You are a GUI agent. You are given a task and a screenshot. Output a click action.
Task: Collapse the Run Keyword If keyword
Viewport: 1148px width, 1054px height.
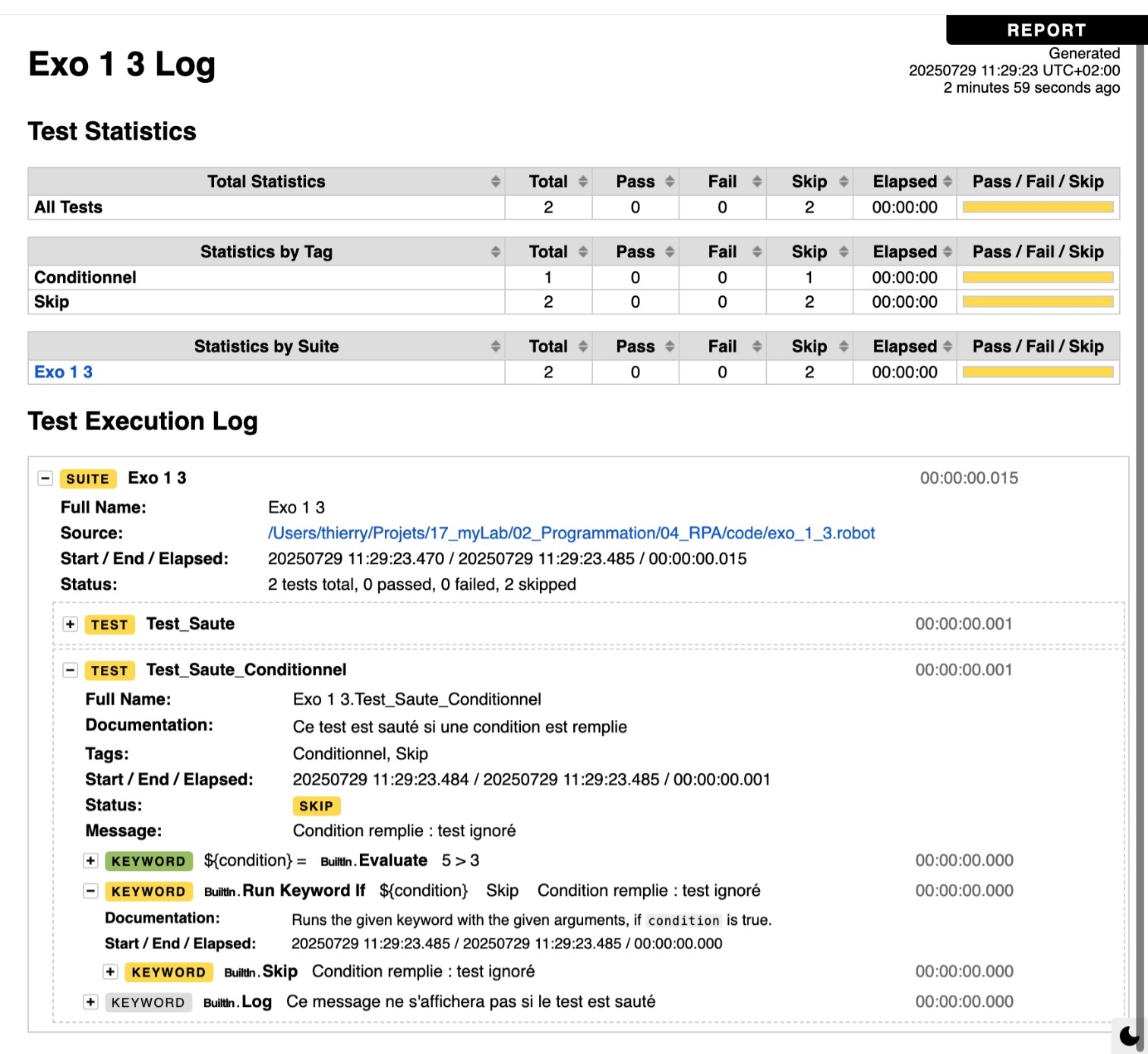tap(90, 891)
